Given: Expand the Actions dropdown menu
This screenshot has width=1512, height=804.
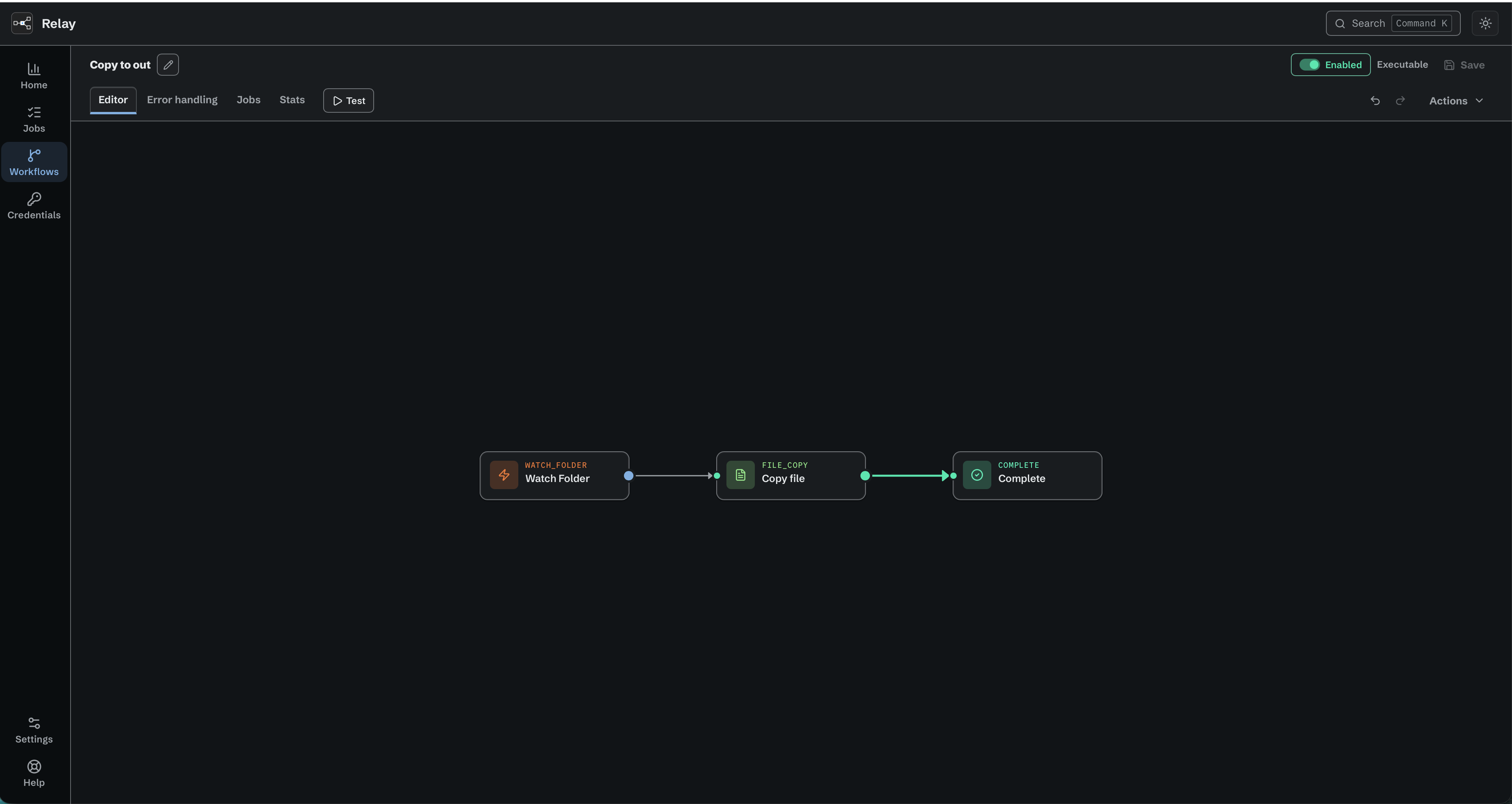Looking at the screenshot, I should point(1456,101).
